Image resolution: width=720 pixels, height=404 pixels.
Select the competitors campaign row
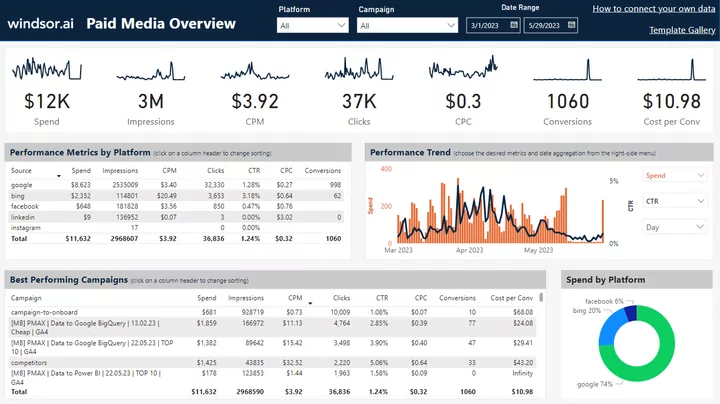click(x=272, y=363)
